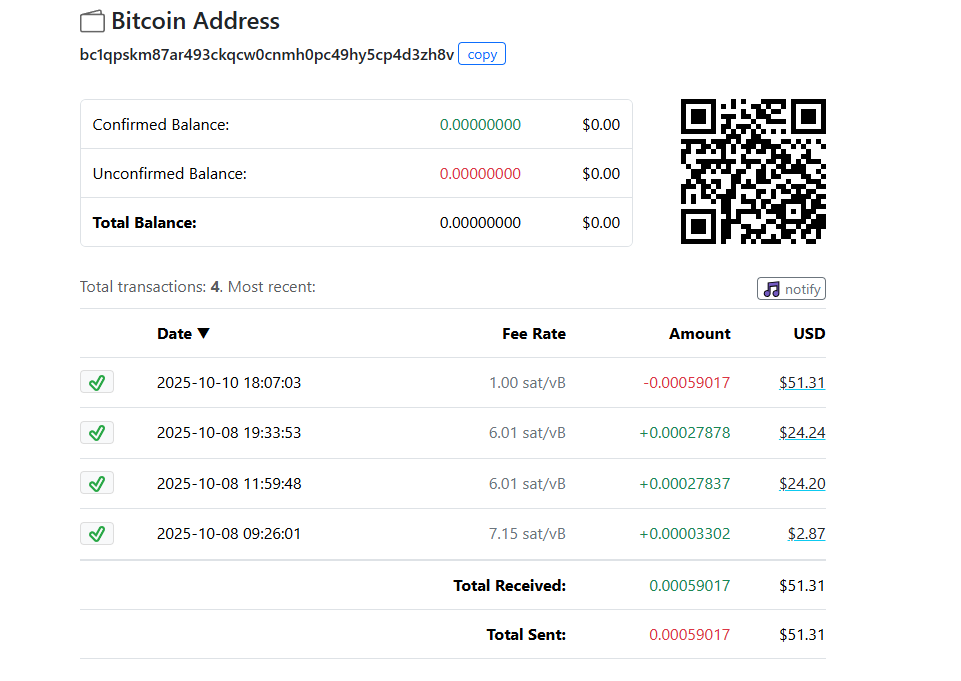The height and width of the screenshot is (681, 961).
Task: Click the notify button with music note
Action: [x=791, y=289]
